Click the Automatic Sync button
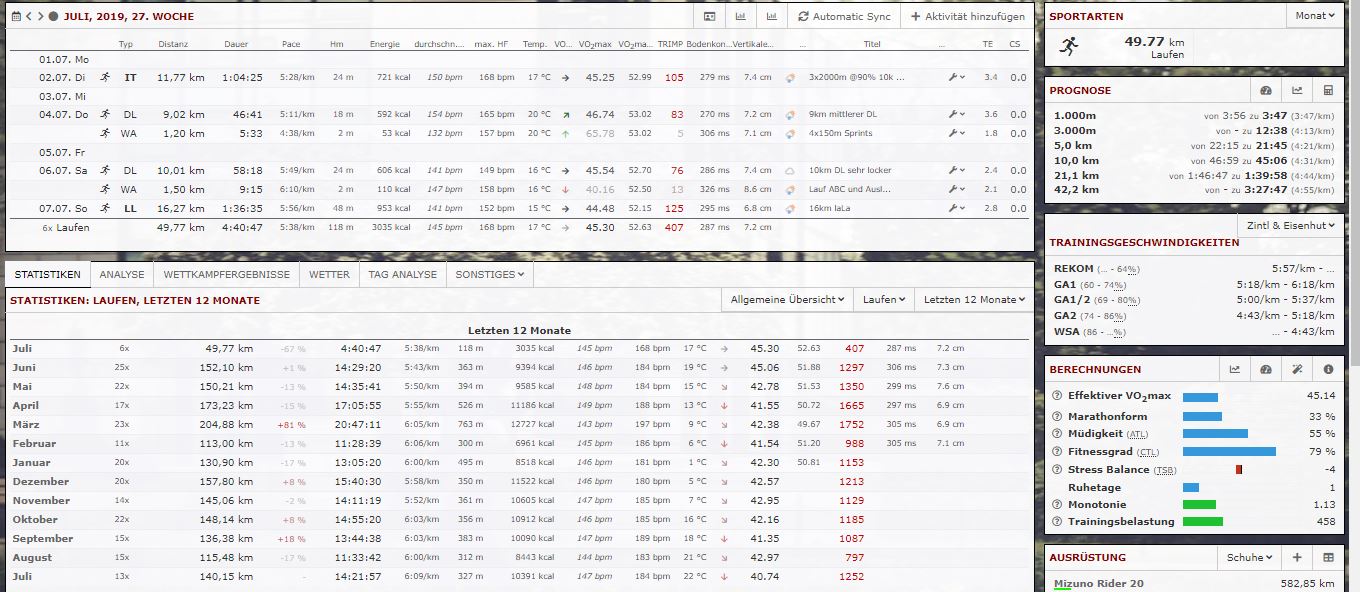Viewport: 1360px width, 592px height. [844, 17]
